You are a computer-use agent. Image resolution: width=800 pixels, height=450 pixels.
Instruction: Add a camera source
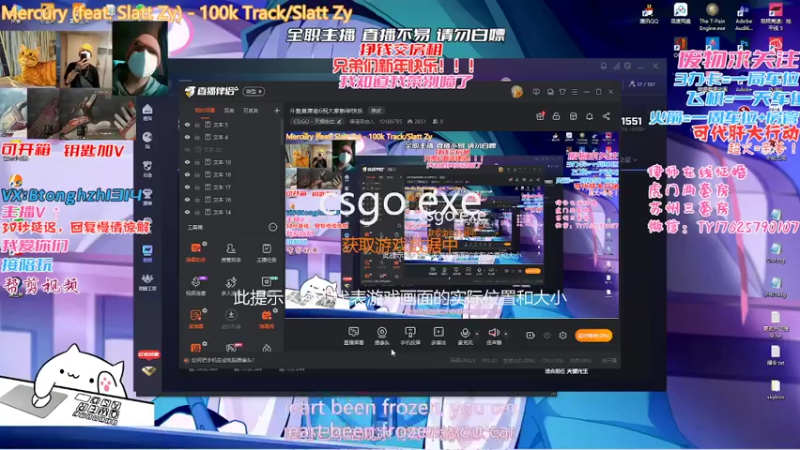click(x=382, y=335)
